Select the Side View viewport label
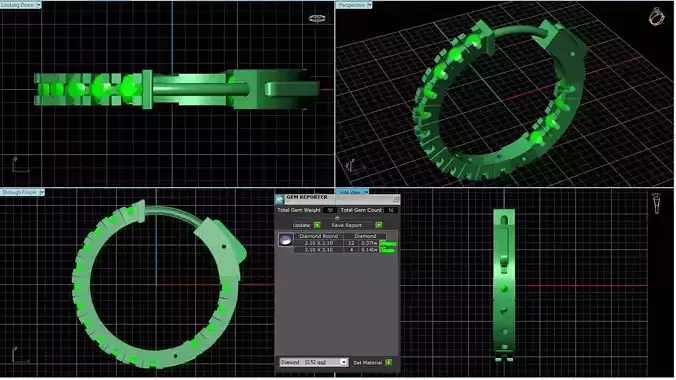This screenshot has width=676, height=380. [350, 192]
